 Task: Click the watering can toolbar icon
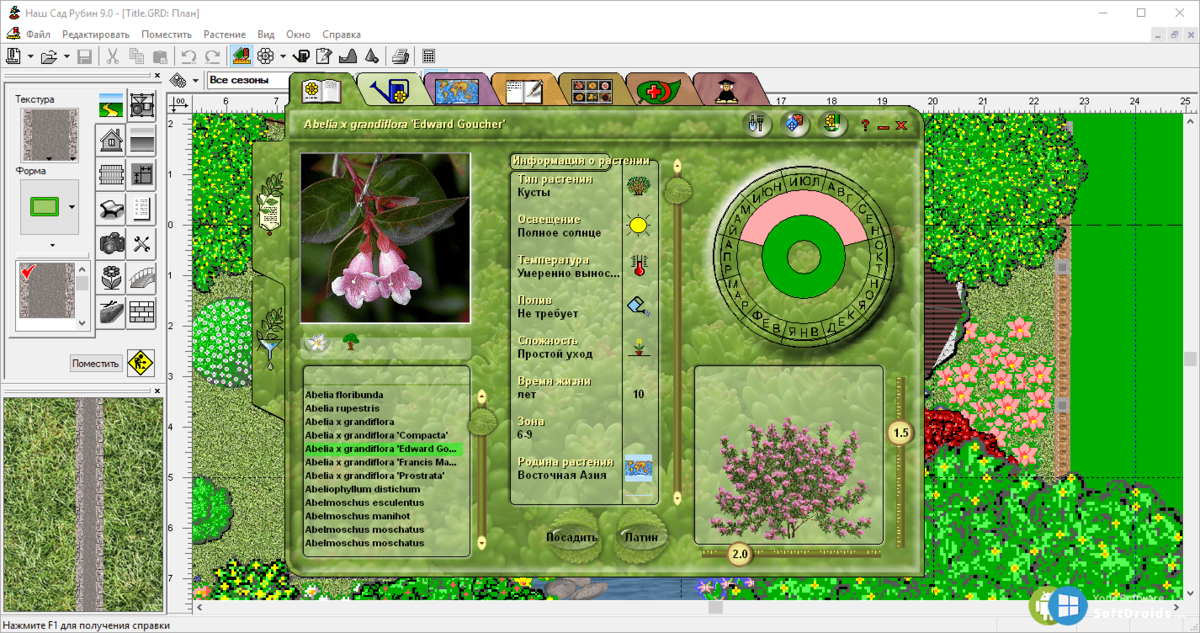[x=303, y=56]
